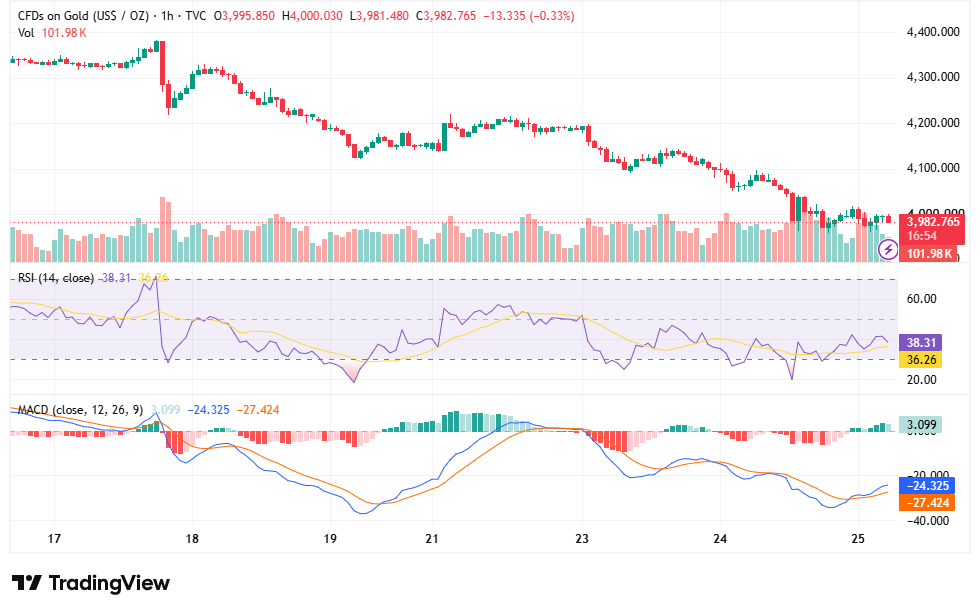The width and height of the screenshot is (980, 613).
Task: Click the MACD legend value -24.325
Action: click(x=209, y=410)
